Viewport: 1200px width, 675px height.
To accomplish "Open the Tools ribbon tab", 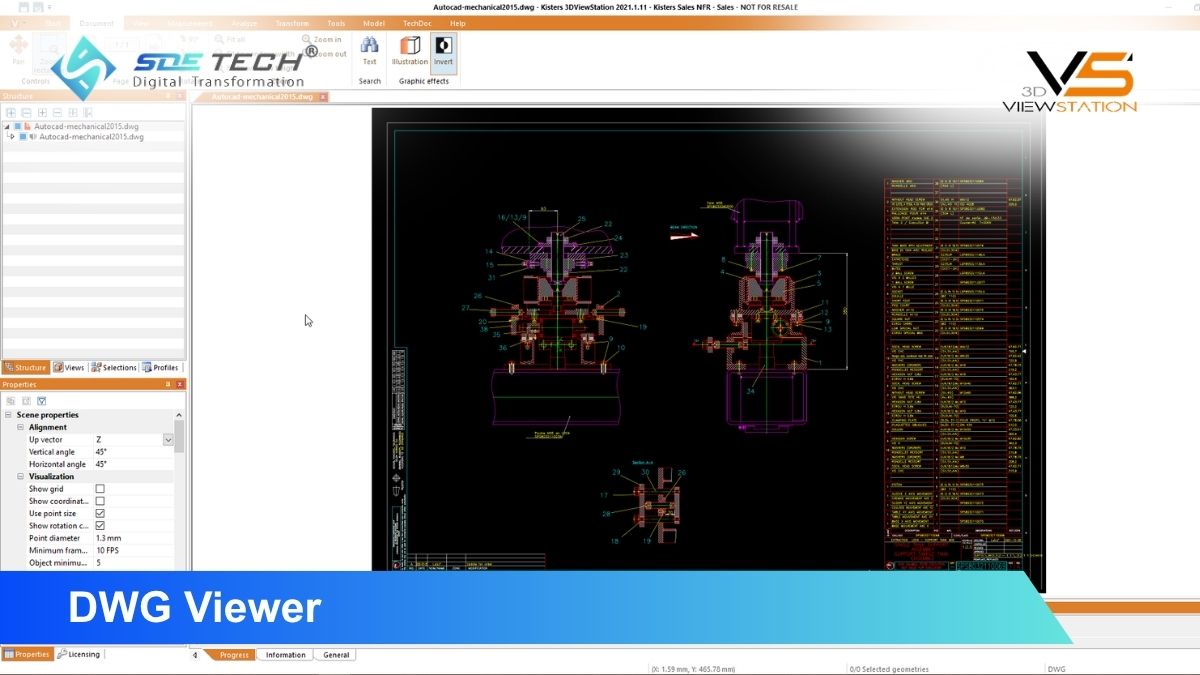I will [336, 23].
